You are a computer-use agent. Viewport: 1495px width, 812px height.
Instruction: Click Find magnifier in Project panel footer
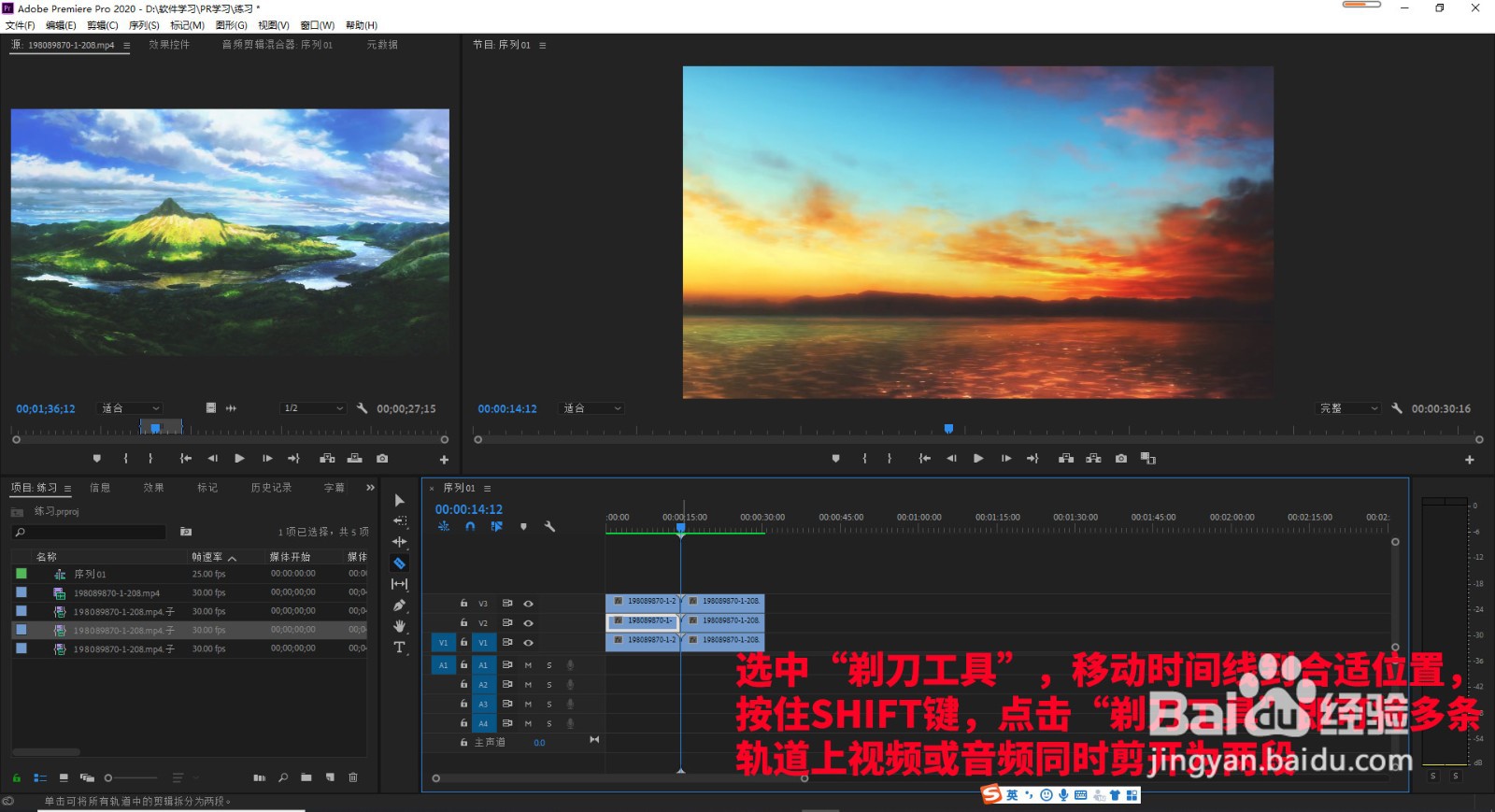283,777
